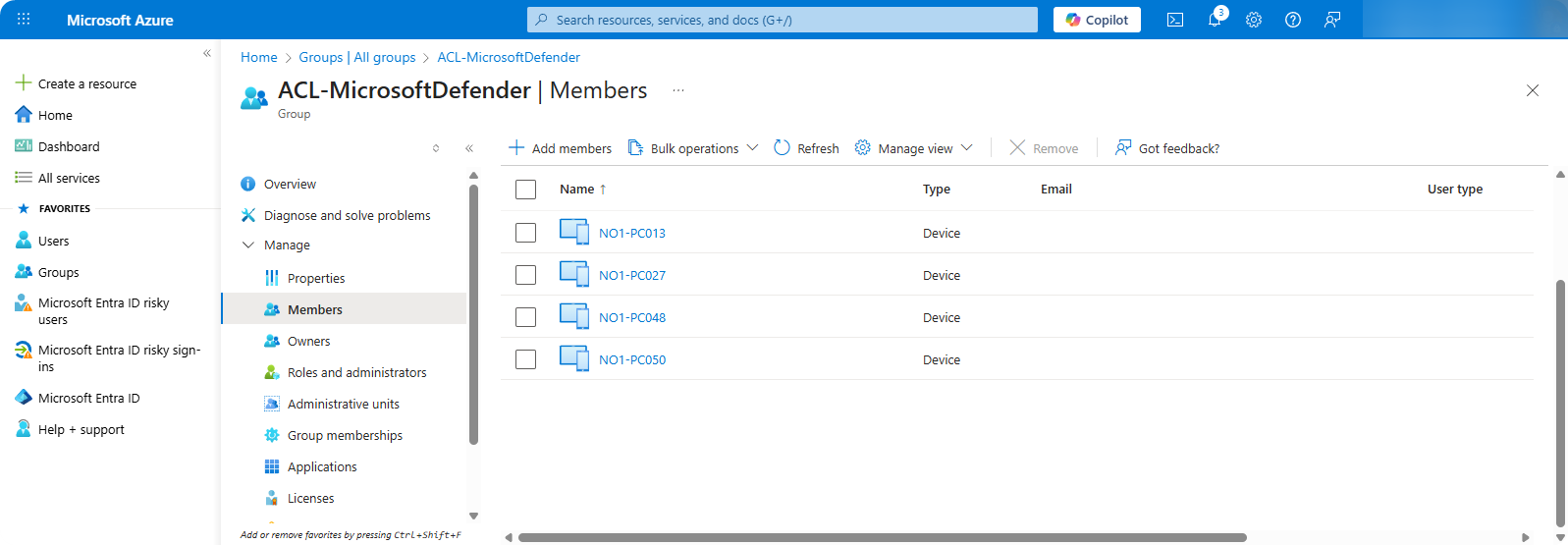Select the NO1-PC048 row checkbox
1568x545 pixels.
pos(526,317)
